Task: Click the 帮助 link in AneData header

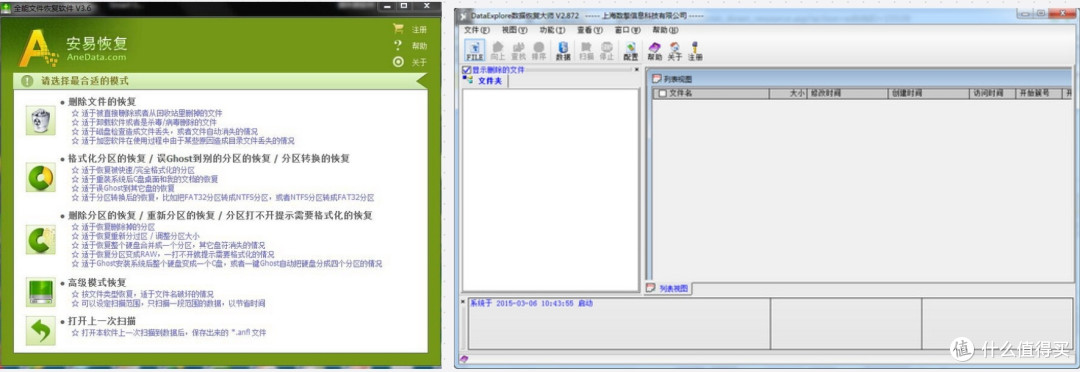Action: 419,46
